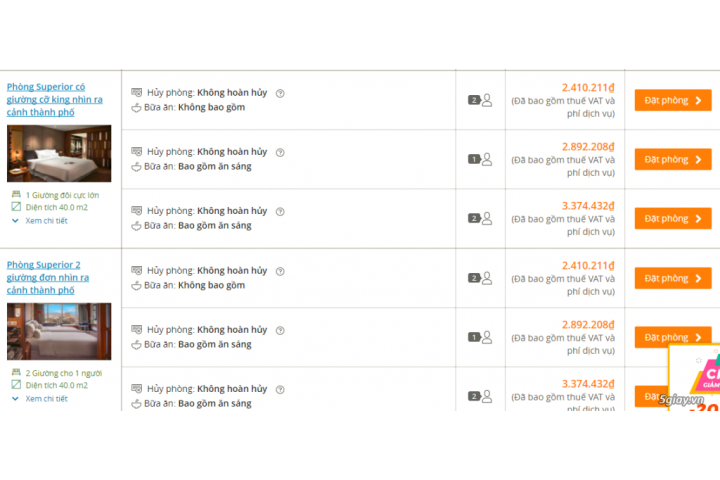Click cancellation help icon in twin room 2.892.208đ row
This screenshot has height=480, width=720.
click(280, 330)
